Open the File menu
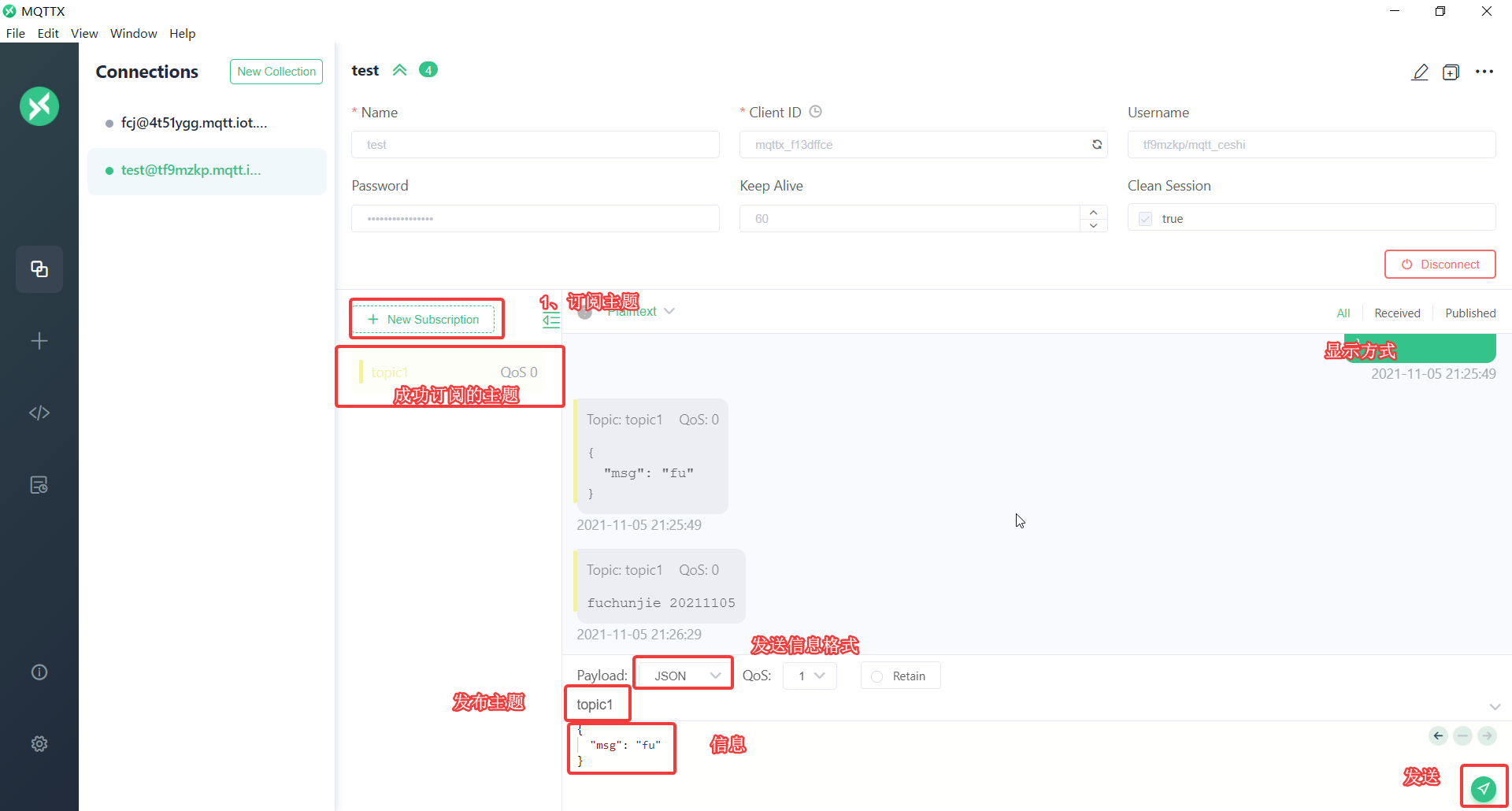 pyautogui.click(x=16, y=33)
